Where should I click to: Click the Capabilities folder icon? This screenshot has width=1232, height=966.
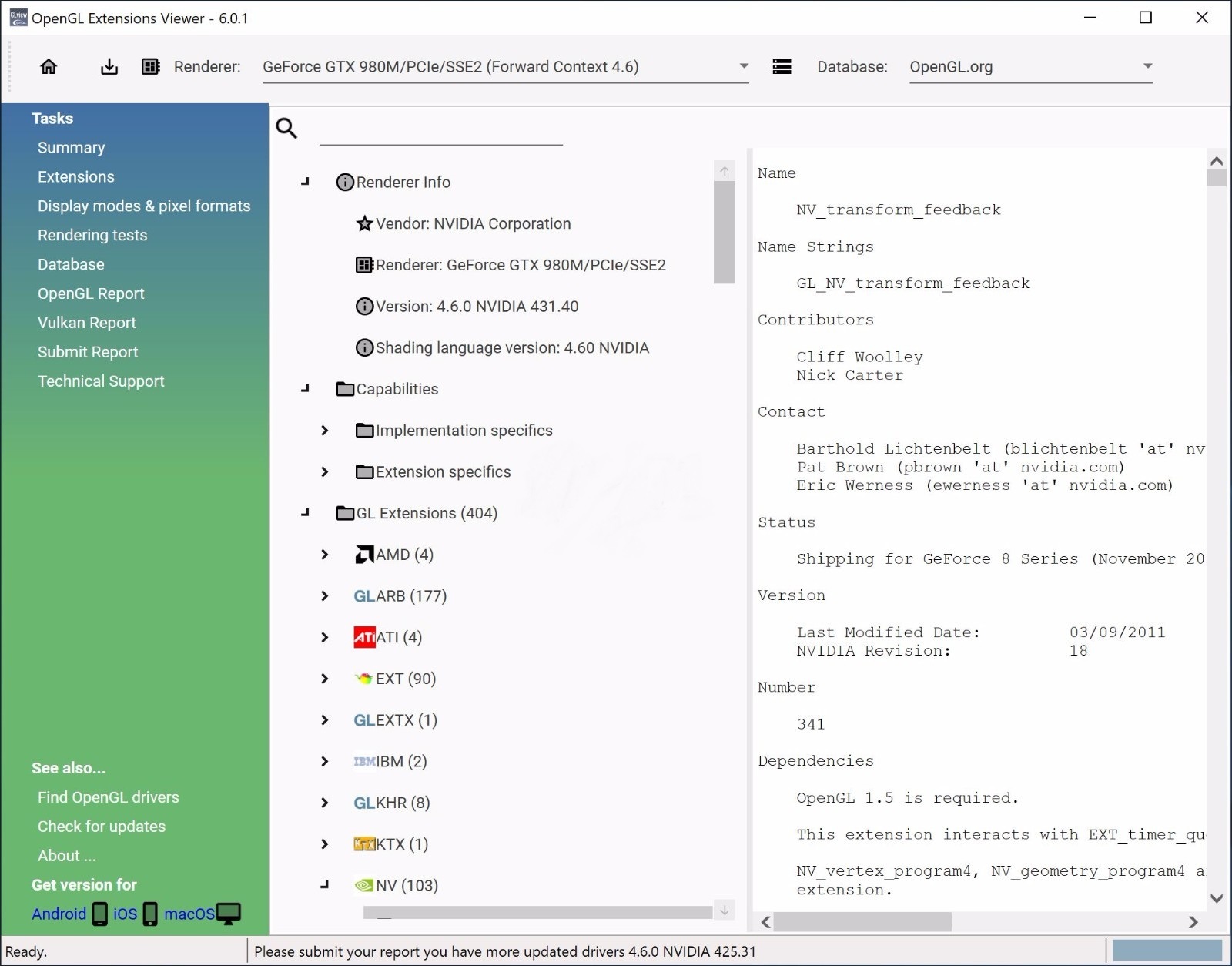[345, 389]
